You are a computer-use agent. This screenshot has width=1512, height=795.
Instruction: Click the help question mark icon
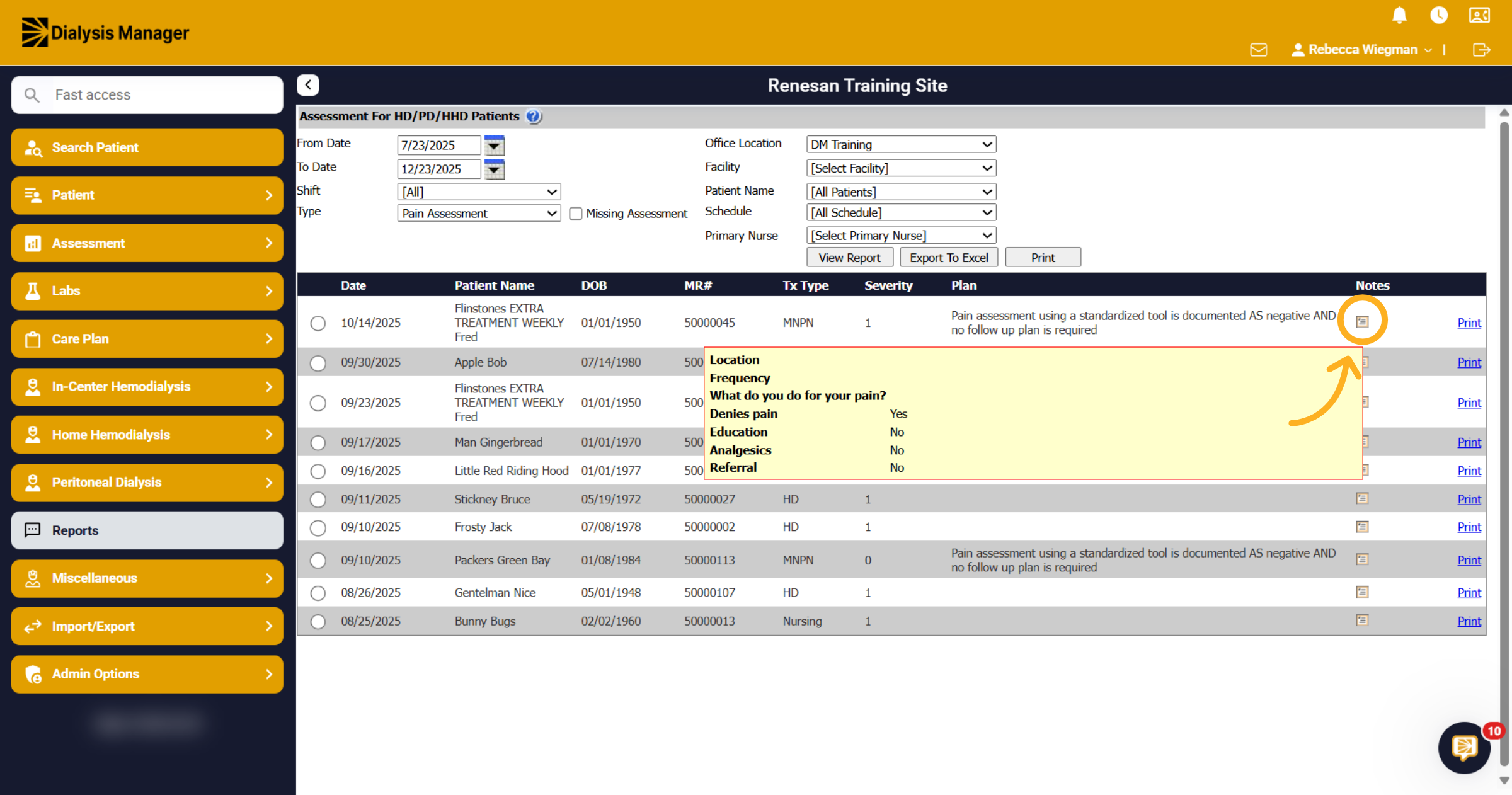pyautogui.click(x=534, y=117)
